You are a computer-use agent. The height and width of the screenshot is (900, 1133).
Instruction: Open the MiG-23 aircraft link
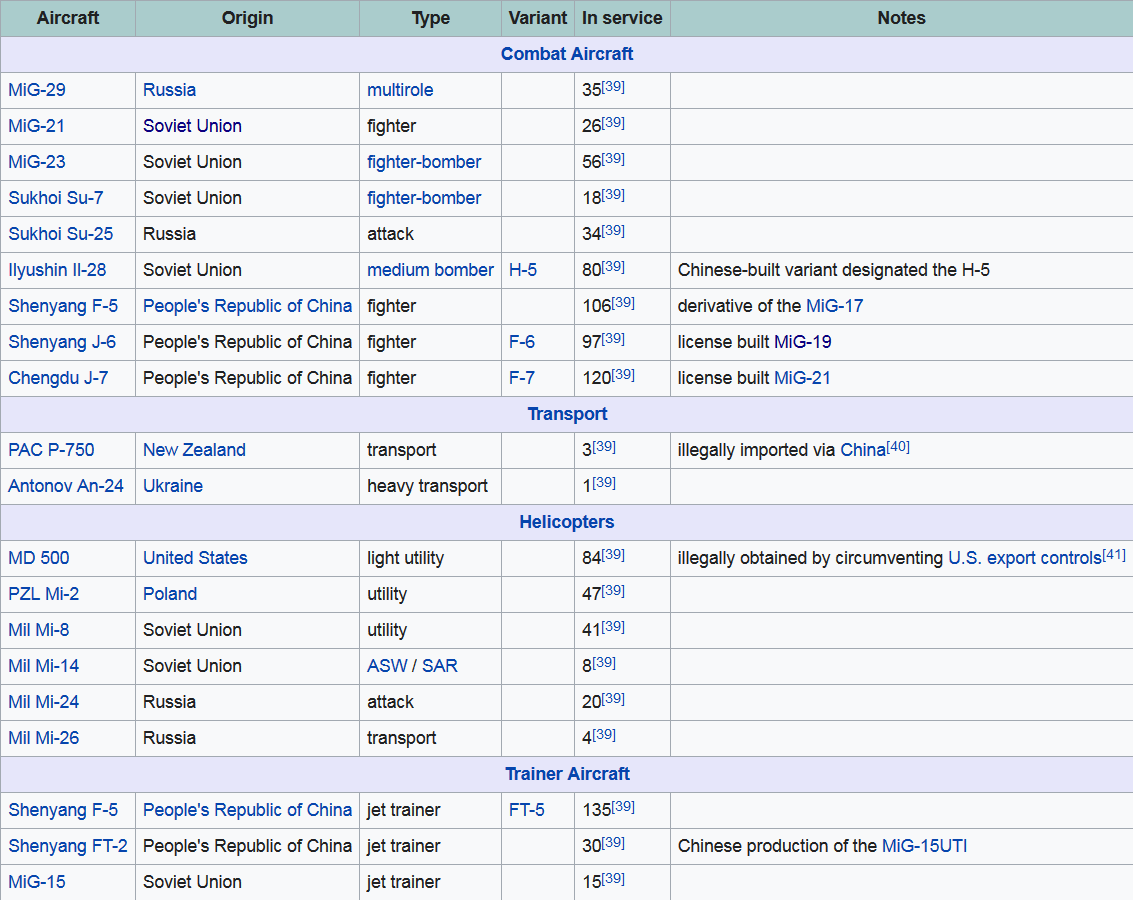(x=37, y=162)
